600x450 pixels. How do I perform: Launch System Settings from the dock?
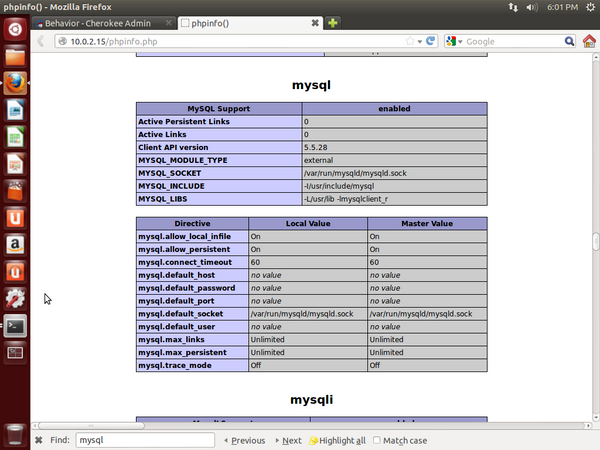click(15, 298)
